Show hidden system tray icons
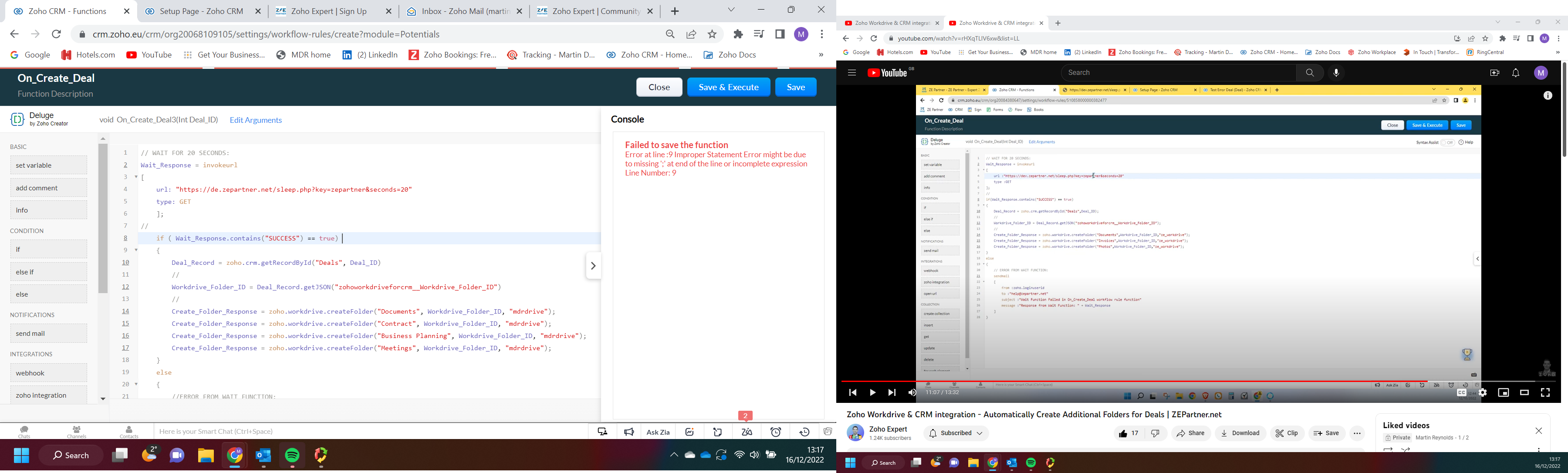The image size is (1568, 473). [x=673, y=455]
